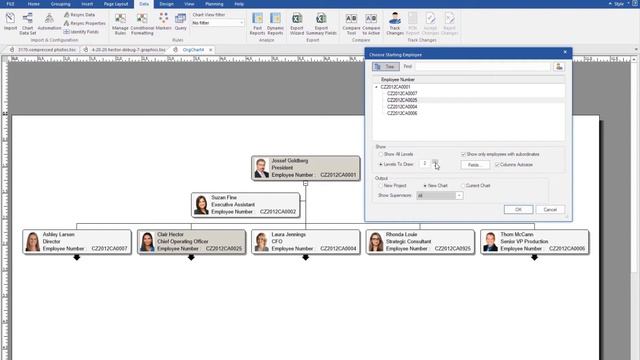Screen dimensions: 640x360
Task: Open Conditional Formatting
Action: [142, 23]
